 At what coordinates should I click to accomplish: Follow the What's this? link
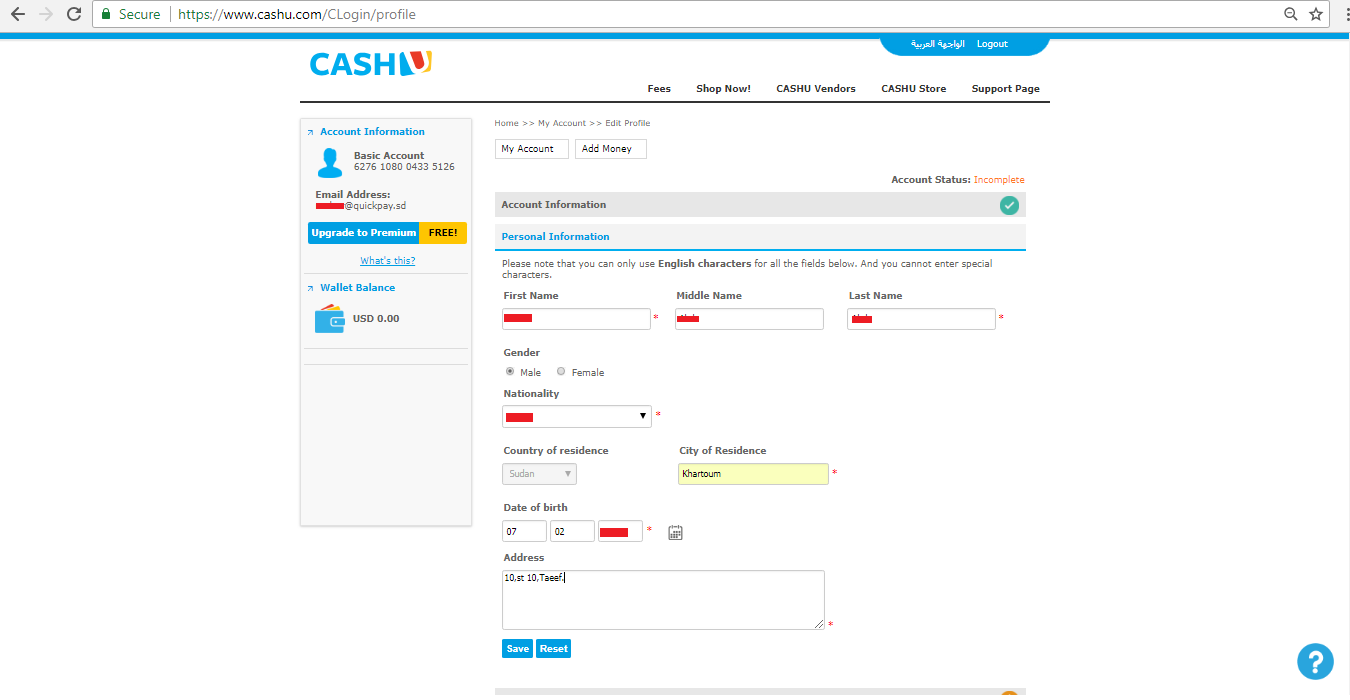click(387, 261)
